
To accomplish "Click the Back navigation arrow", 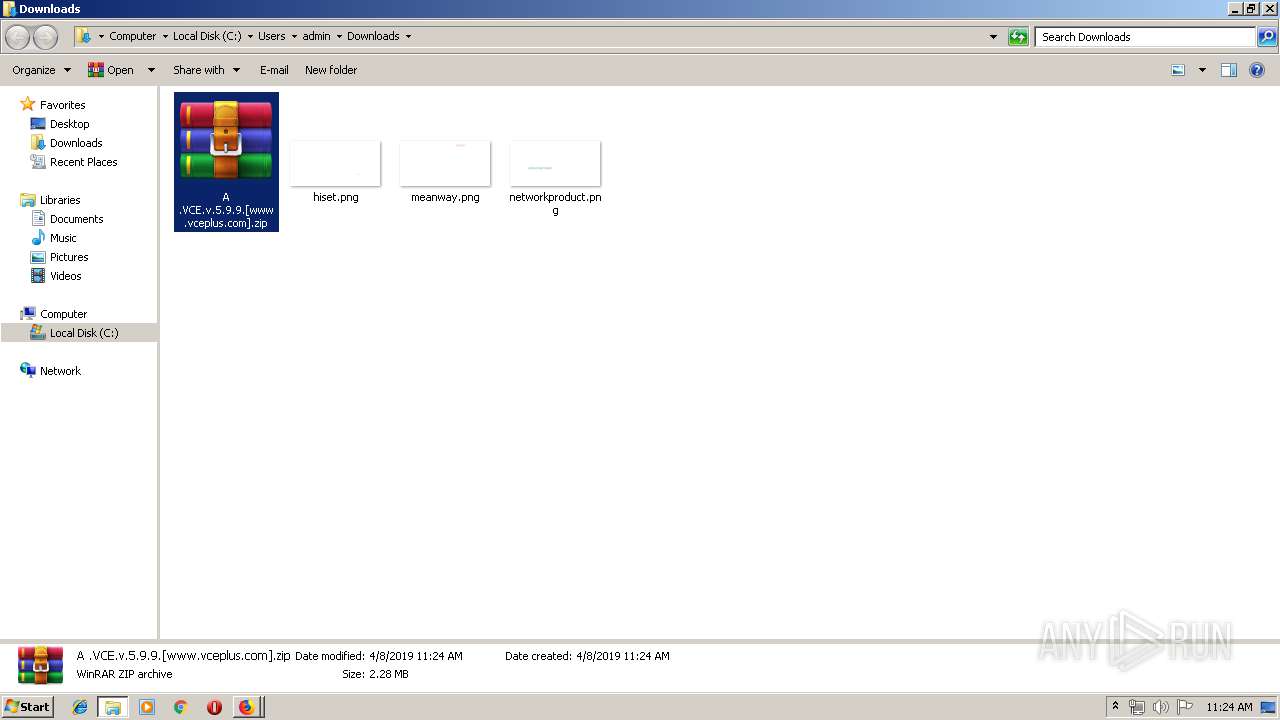I will [x=17, y=37].
